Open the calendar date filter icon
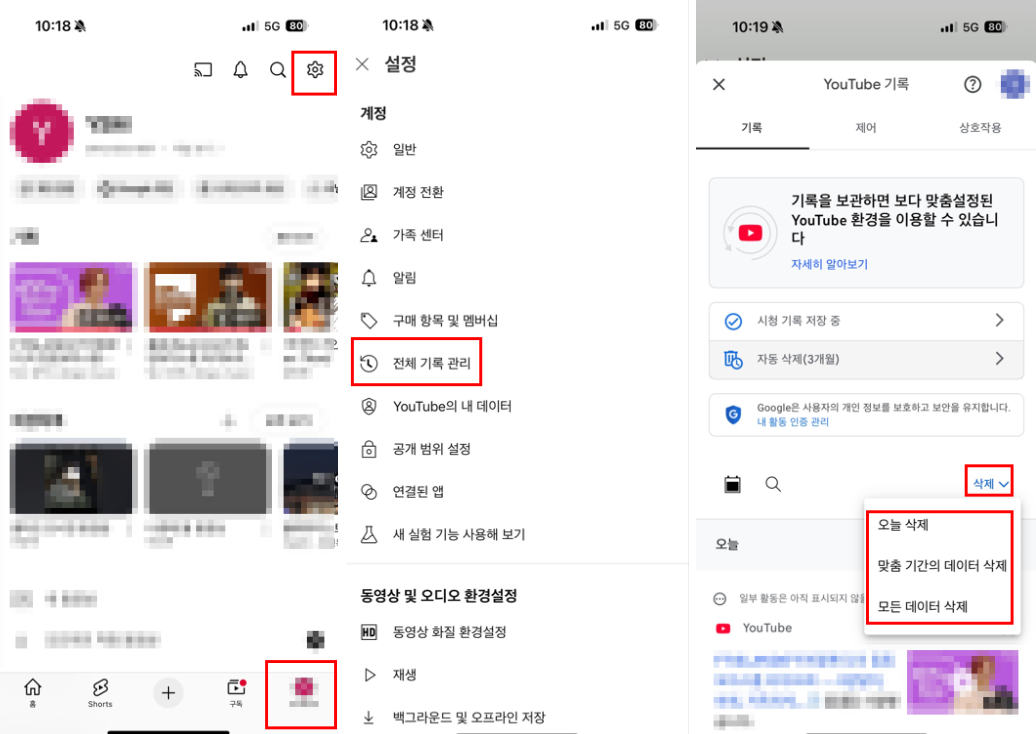The width and height of the screenshot is (1036, 734). point(733,484)
